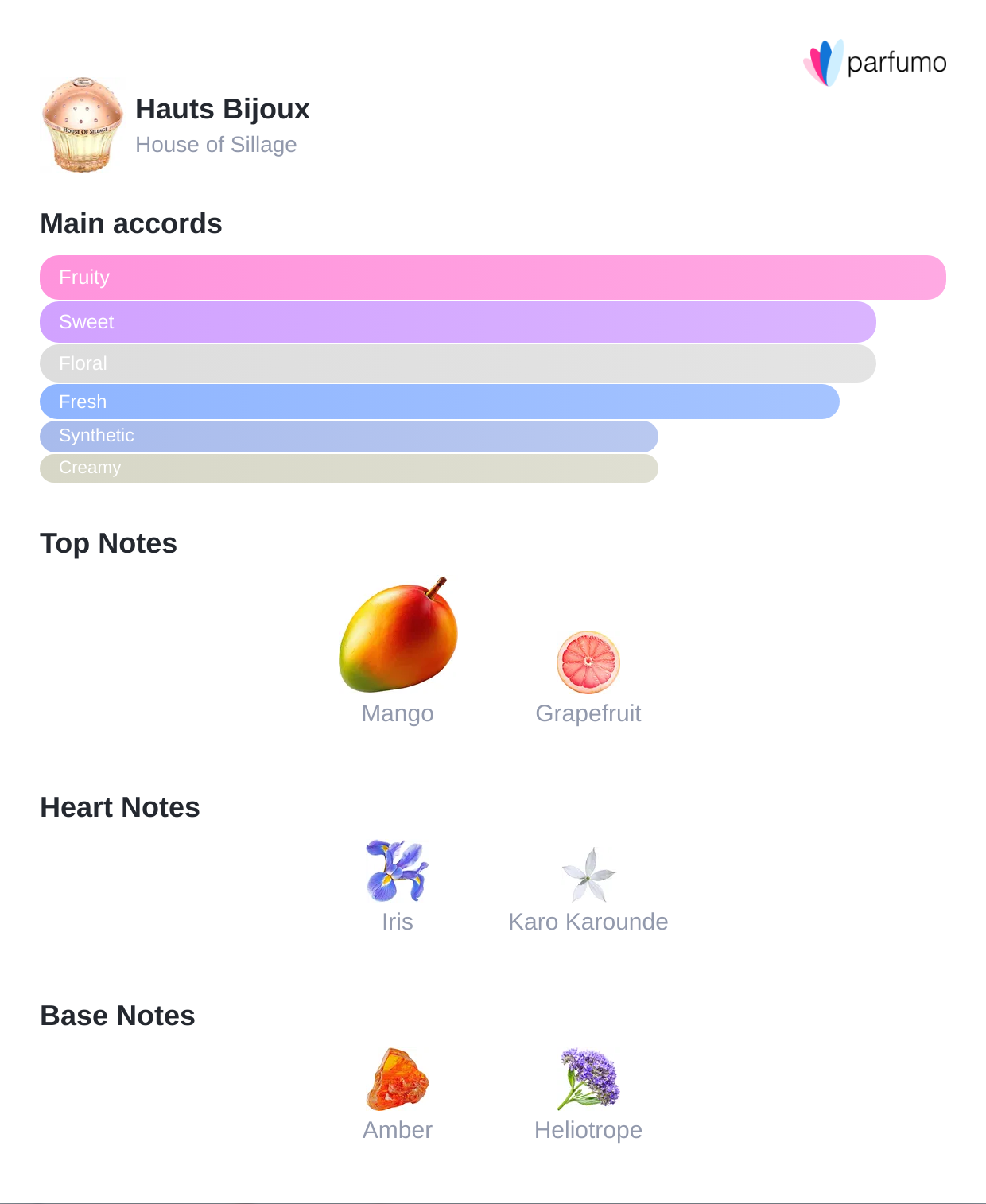This screenshot has height=1204, width=986.
Task: Open the House of Sillage brand link
Action: 215,145
